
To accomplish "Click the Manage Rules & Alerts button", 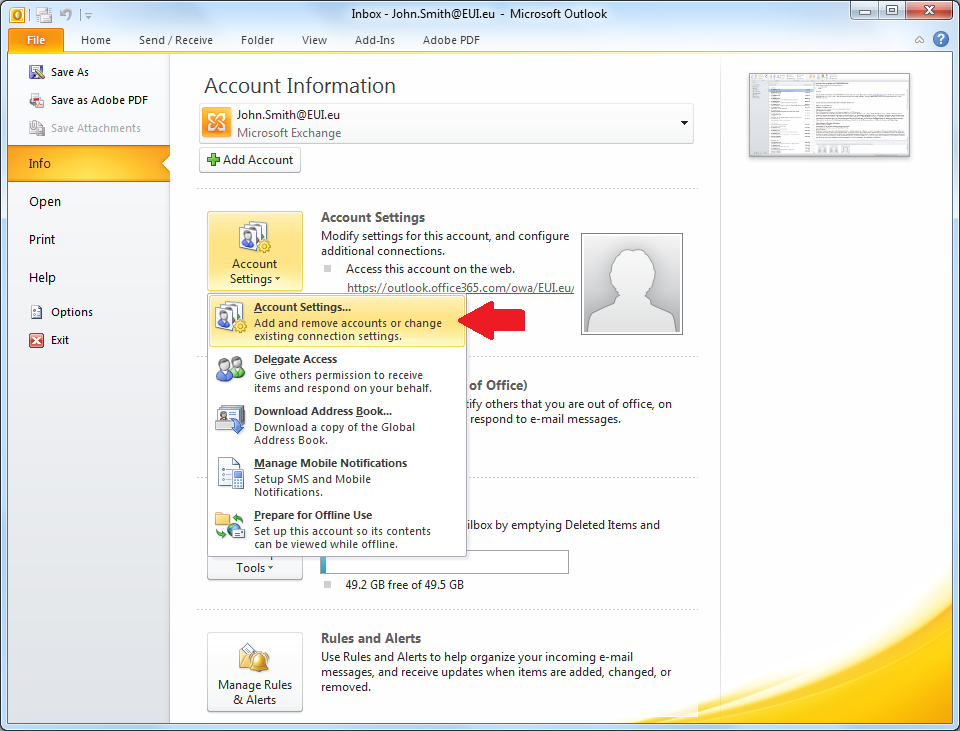I will pyautogui.click(x=255, y=672).
